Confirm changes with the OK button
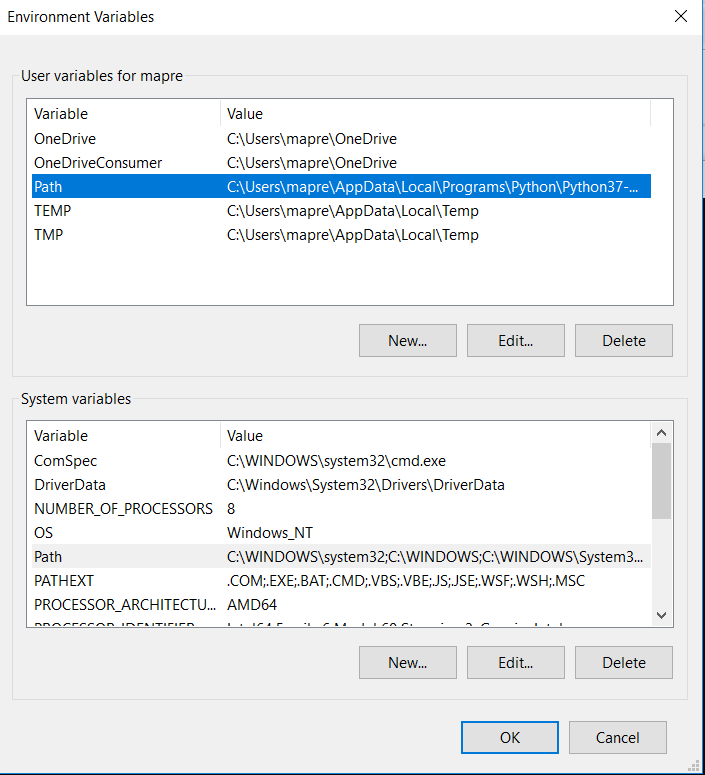This screenshot has width=705, height=775. [510, 737]
